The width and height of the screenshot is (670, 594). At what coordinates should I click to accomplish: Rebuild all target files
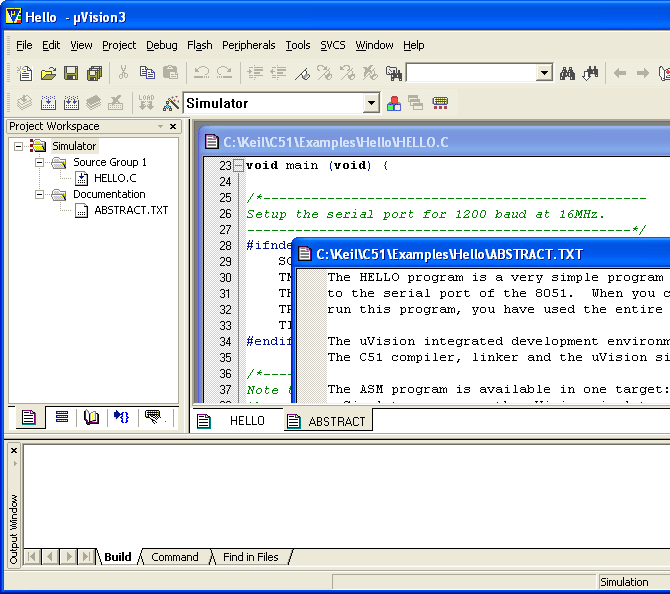click(71, 103)
